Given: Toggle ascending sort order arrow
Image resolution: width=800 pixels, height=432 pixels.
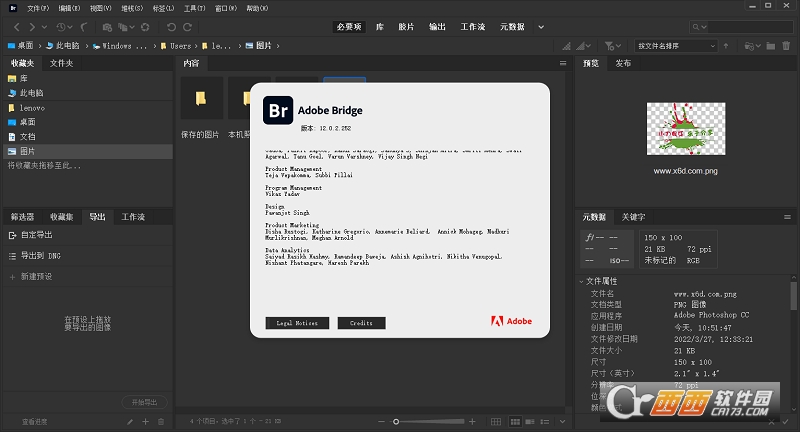Looking at the screenshot, I should (x=727, y=46).
